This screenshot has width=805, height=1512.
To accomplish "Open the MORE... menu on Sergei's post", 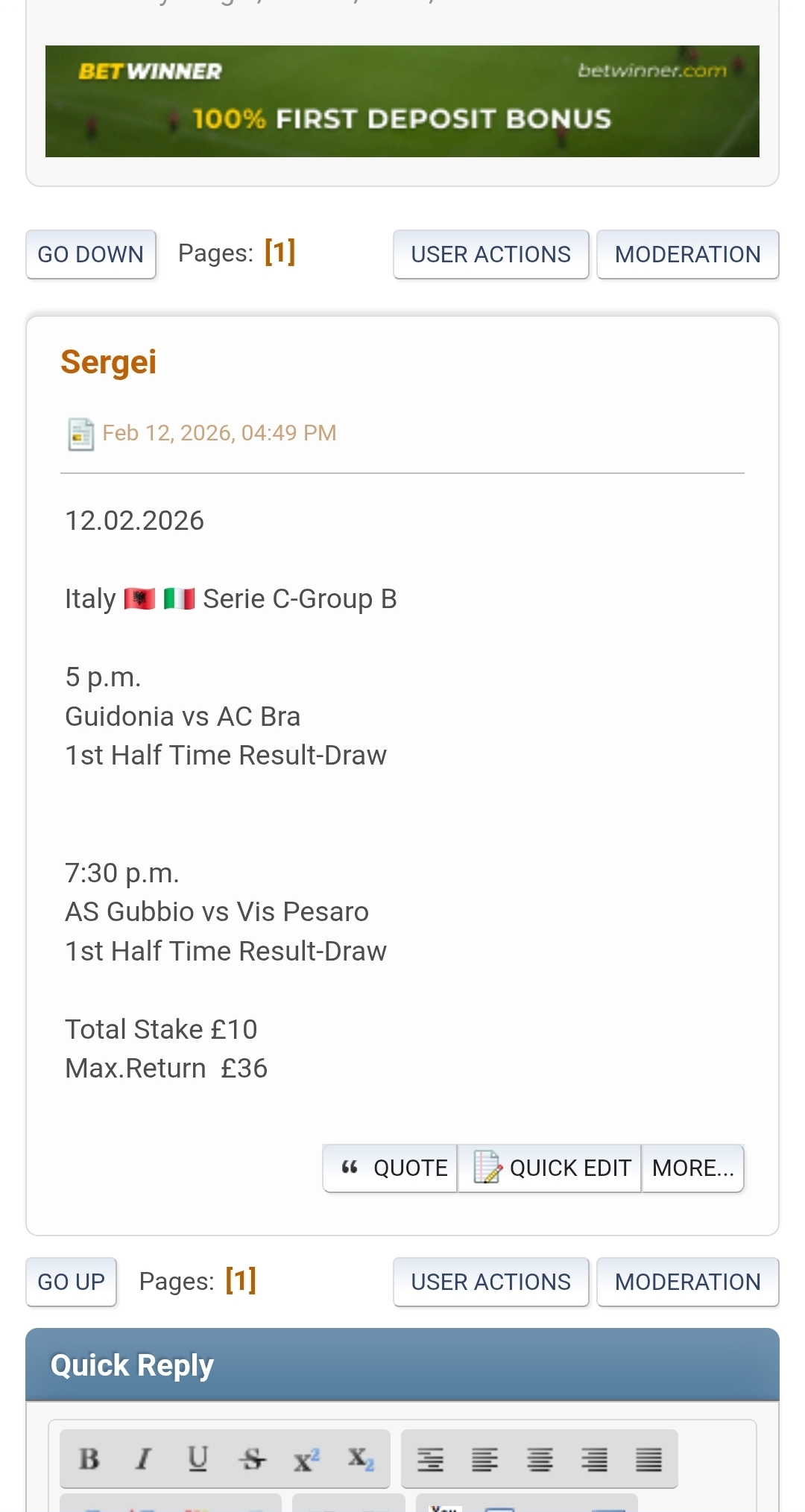I will (692, 1168).
